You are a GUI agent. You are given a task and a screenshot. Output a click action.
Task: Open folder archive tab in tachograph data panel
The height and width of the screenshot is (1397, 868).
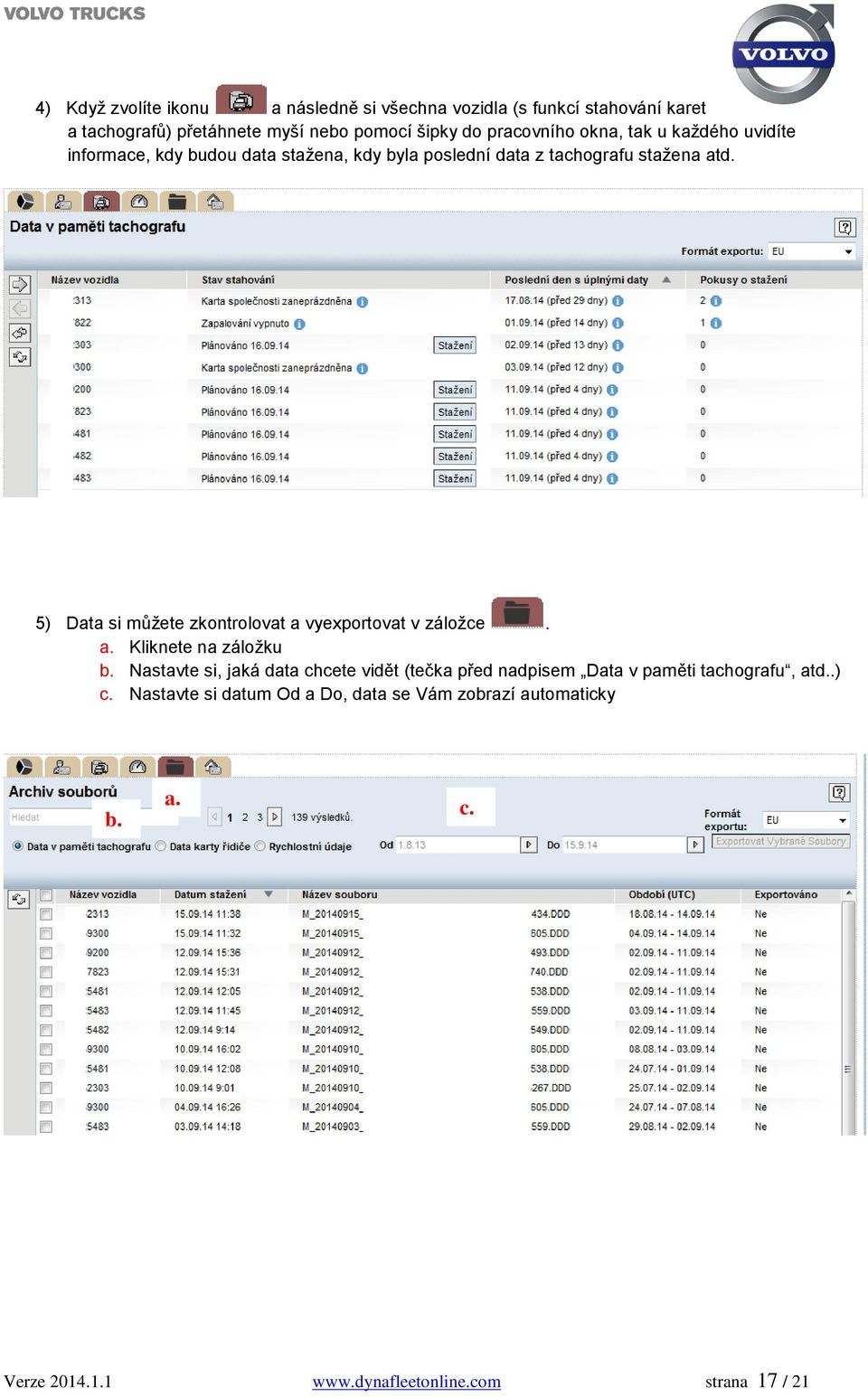176,202
